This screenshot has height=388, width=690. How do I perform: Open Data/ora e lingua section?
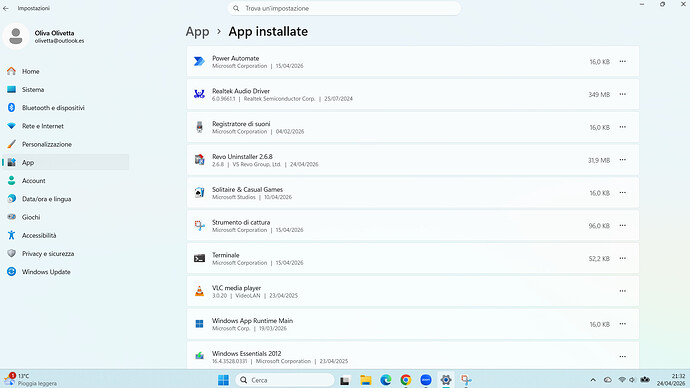[66, 199]
